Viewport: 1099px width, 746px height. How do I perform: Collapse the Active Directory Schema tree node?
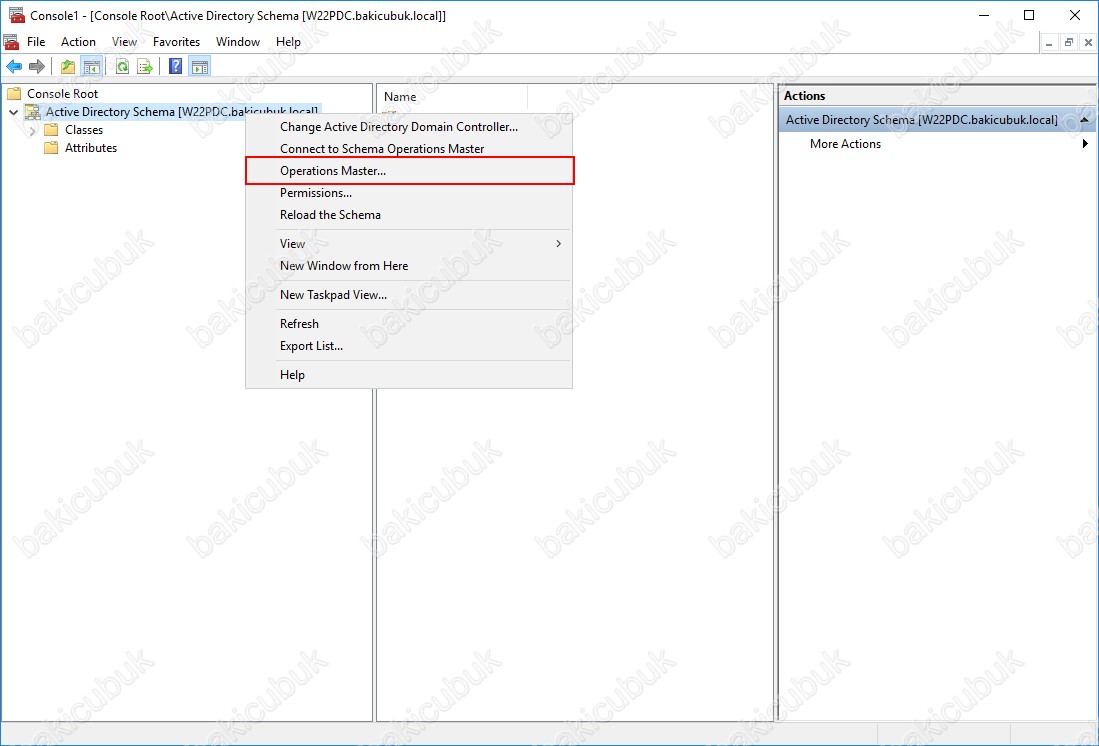13,112
